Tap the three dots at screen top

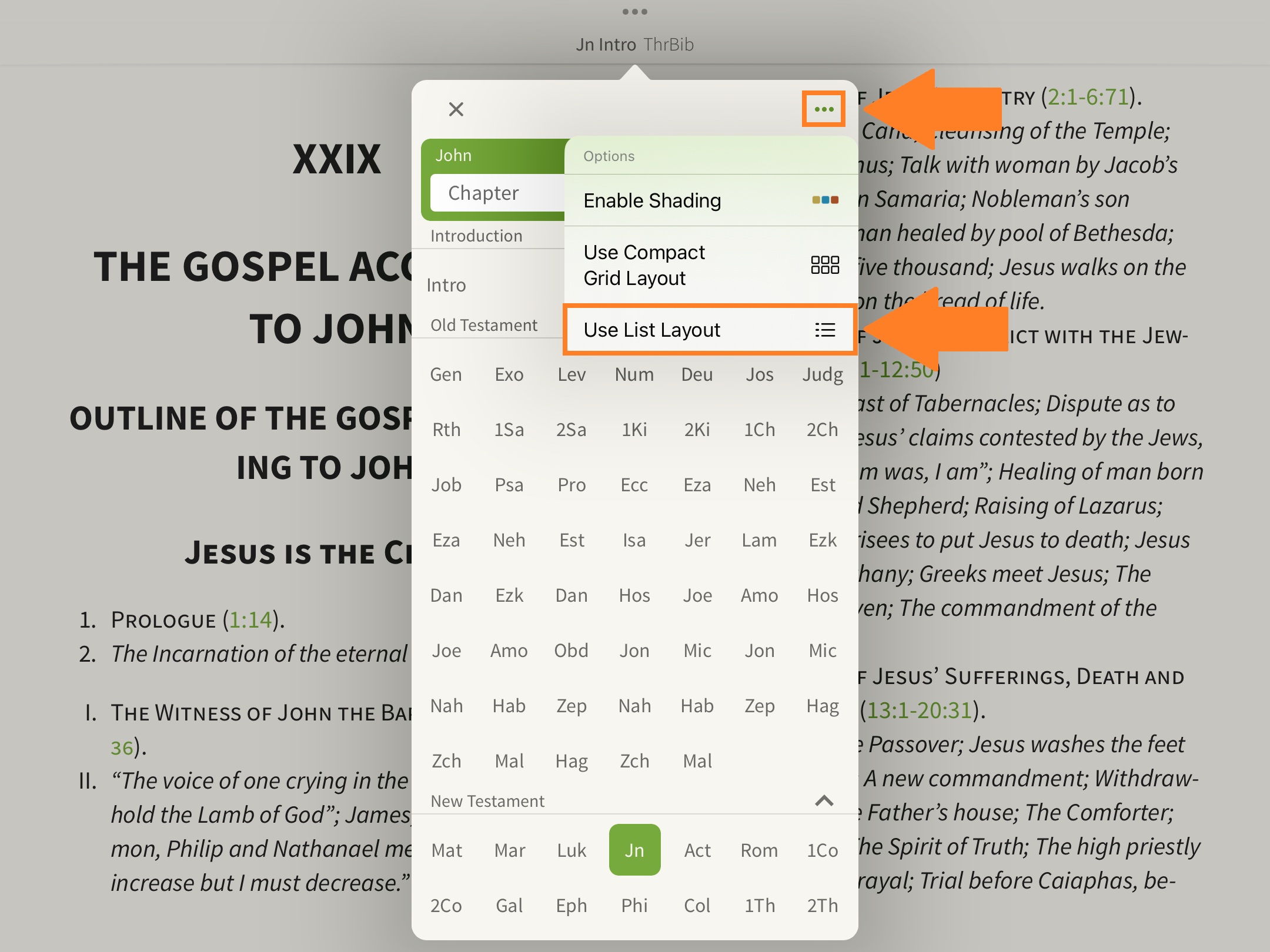point(634,12)
